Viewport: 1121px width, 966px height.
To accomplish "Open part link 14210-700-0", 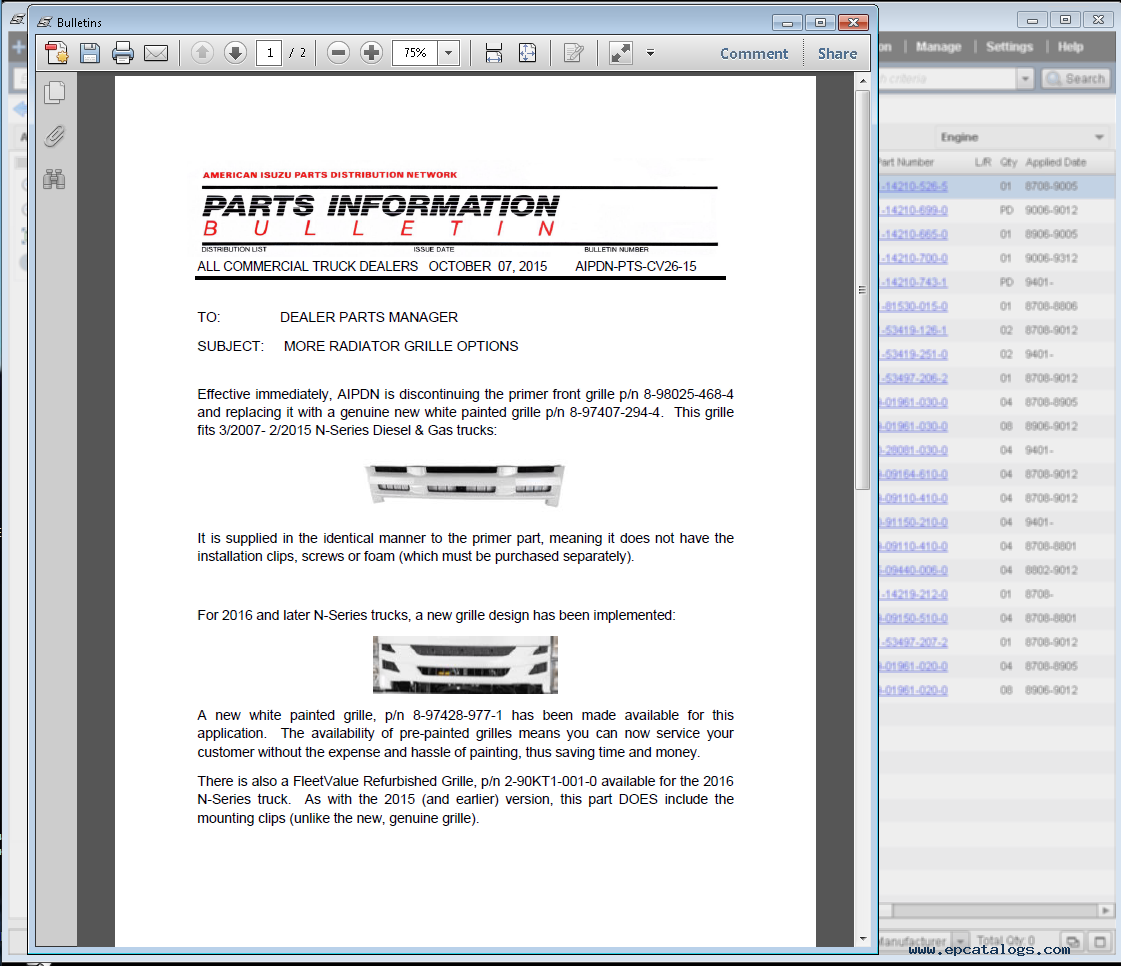I will point(914,258).
